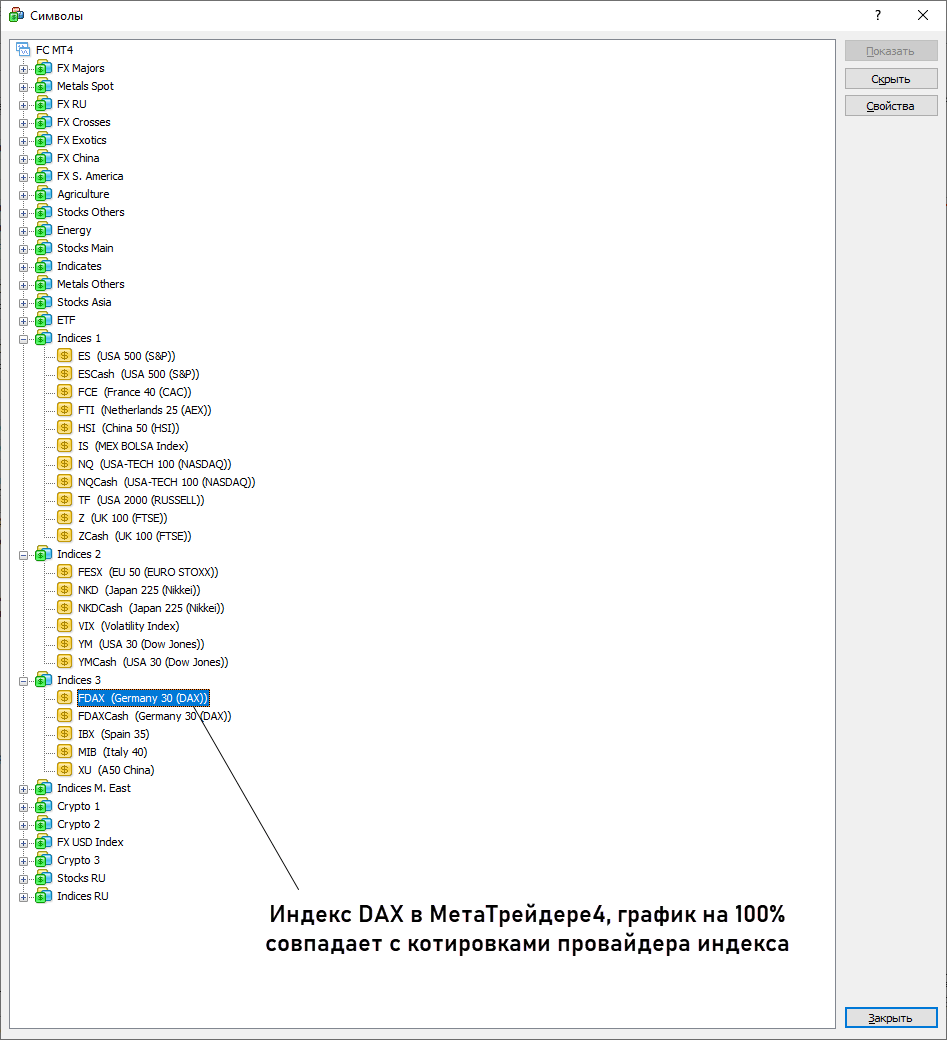Click the FX Majors folder icon
Image resolution: width=947 pixels, height=1040 pixels.
(x=43, y=68)
